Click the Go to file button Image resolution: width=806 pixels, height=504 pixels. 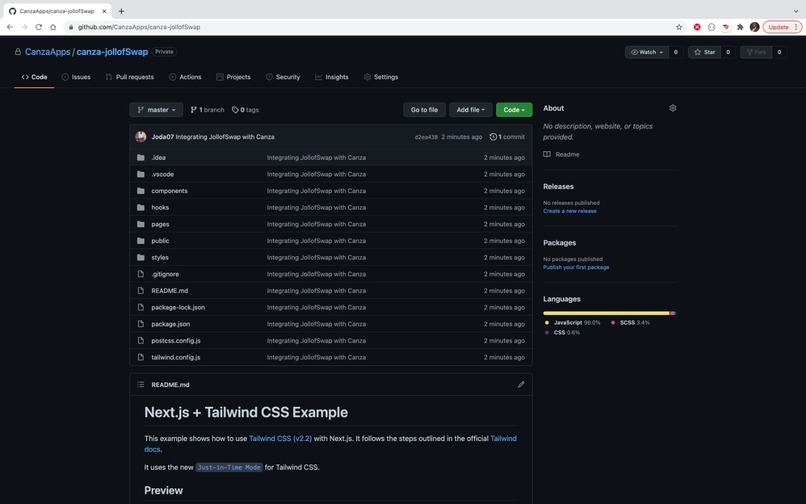424,110
